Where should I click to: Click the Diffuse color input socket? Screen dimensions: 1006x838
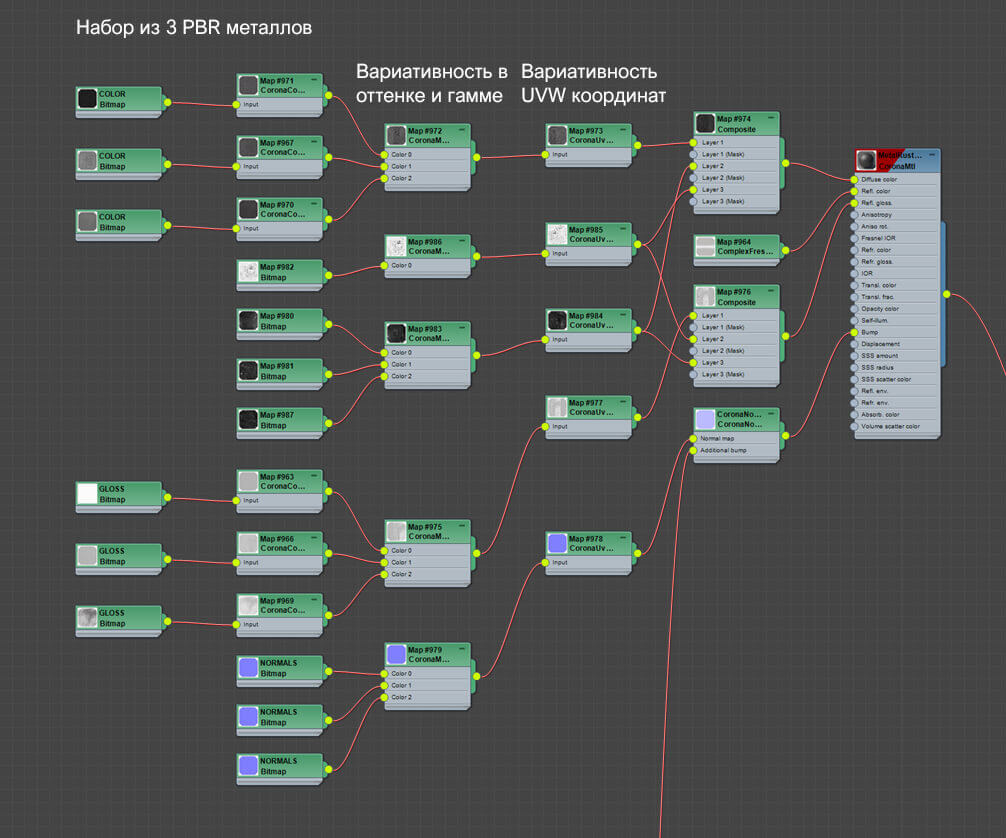coord(854,180)
